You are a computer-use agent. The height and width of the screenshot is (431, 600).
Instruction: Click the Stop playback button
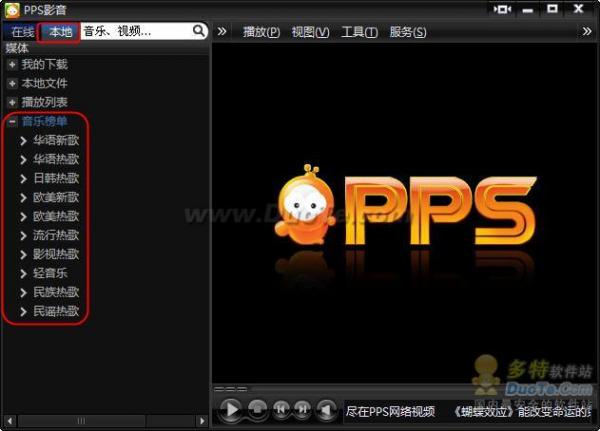pos(258,409)
